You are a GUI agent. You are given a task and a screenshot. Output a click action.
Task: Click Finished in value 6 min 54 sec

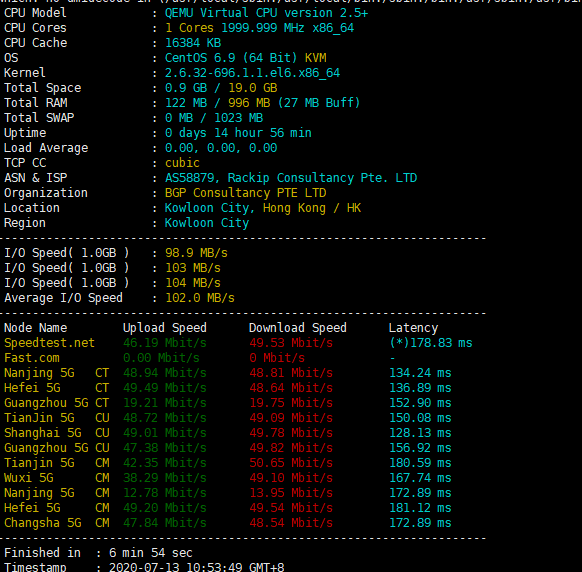(151, 553)
